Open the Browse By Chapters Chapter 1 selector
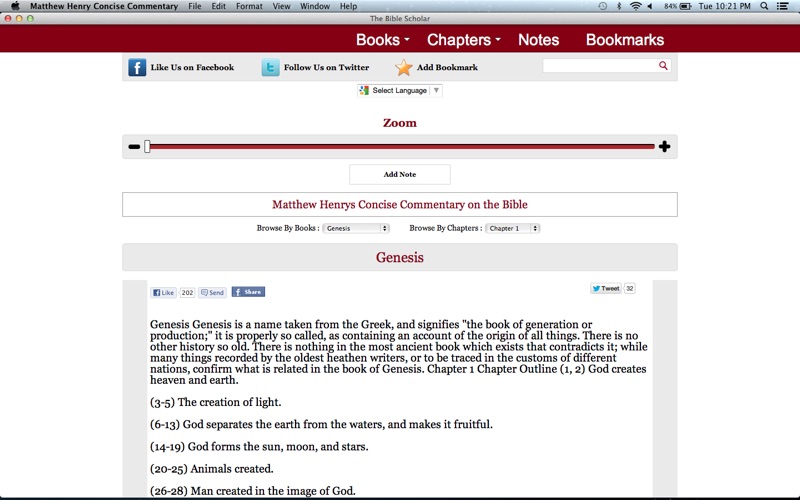The height and width of the screenshot is (500, 800). click(513, 228)
